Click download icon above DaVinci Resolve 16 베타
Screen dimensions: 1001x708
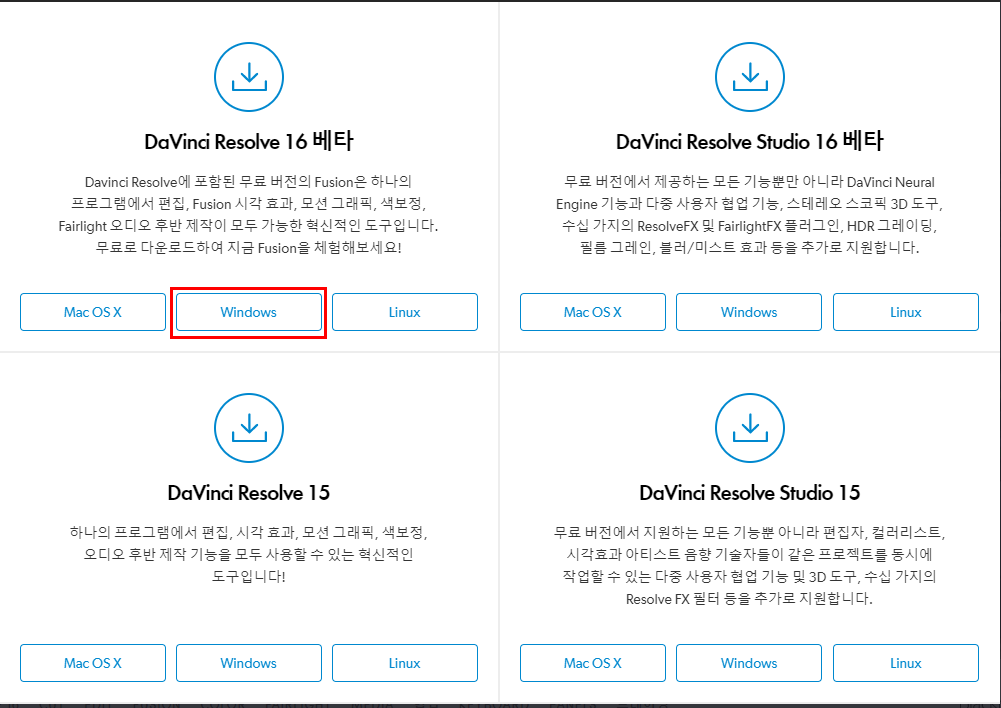(x=249, y=77)
